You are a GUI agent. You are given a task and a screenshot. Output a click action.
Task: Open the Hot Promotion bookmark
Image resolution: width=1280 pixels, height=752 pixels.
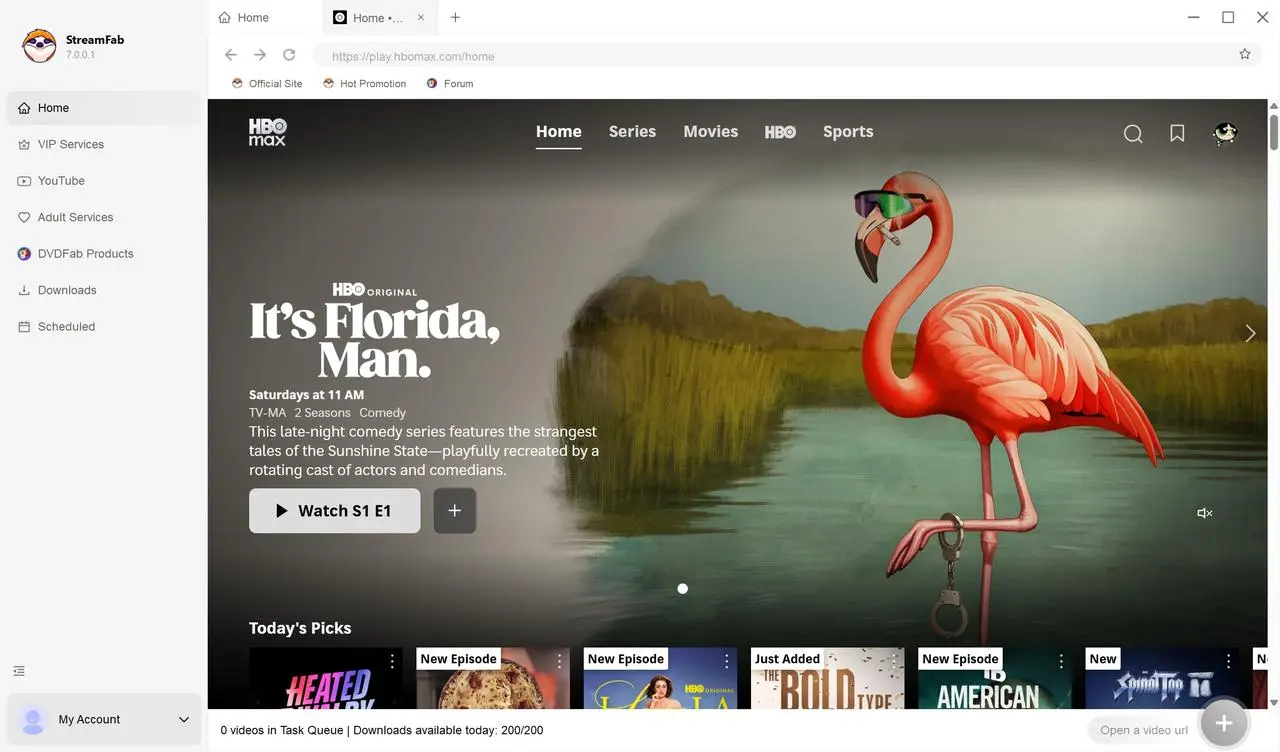pos(364,84)
